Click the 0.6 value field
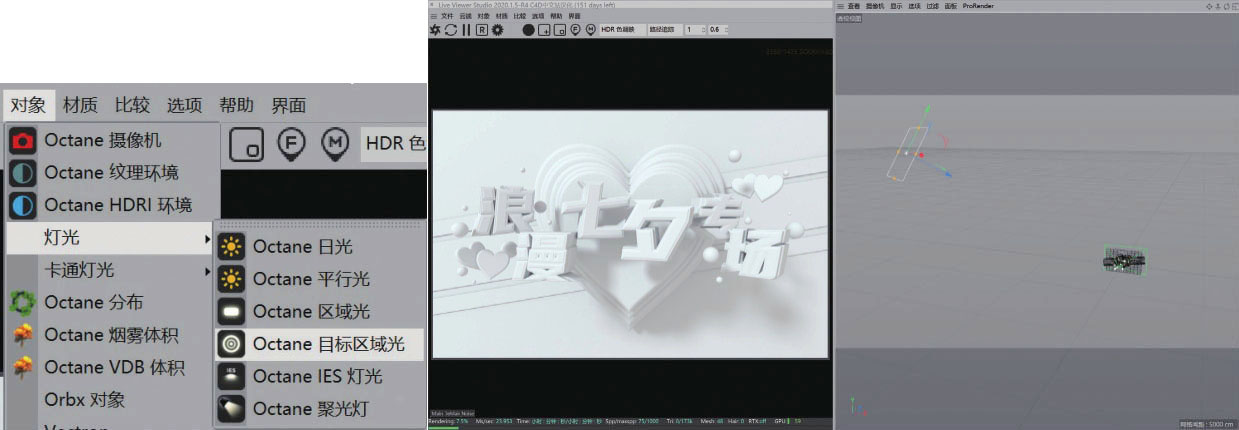The width and height of the screenshot is (1239, 430). pyautogui.click(x=718, y=30)
